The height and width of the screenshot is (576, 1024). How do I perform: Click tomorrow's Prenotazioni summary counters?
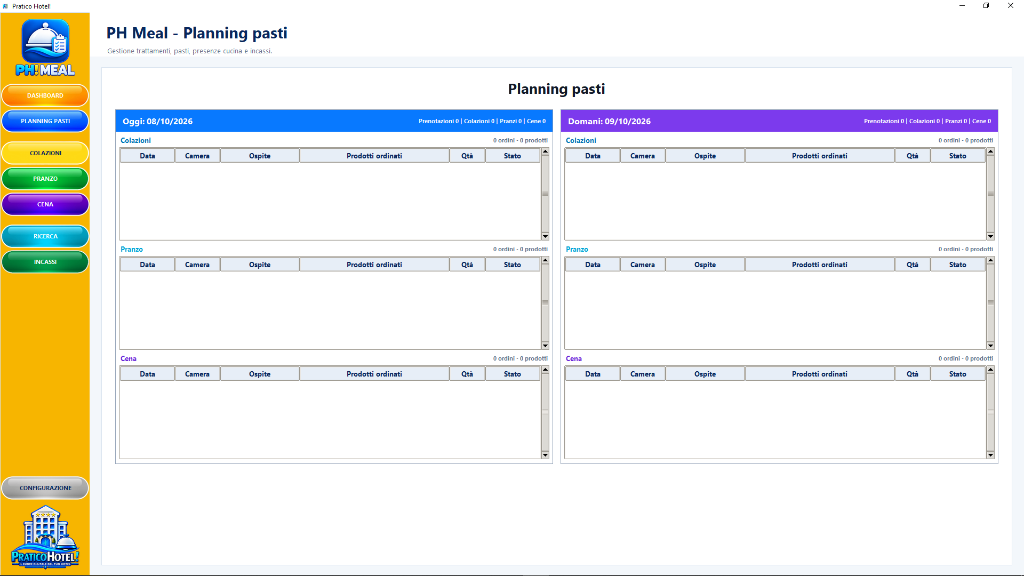coord(927,121)
